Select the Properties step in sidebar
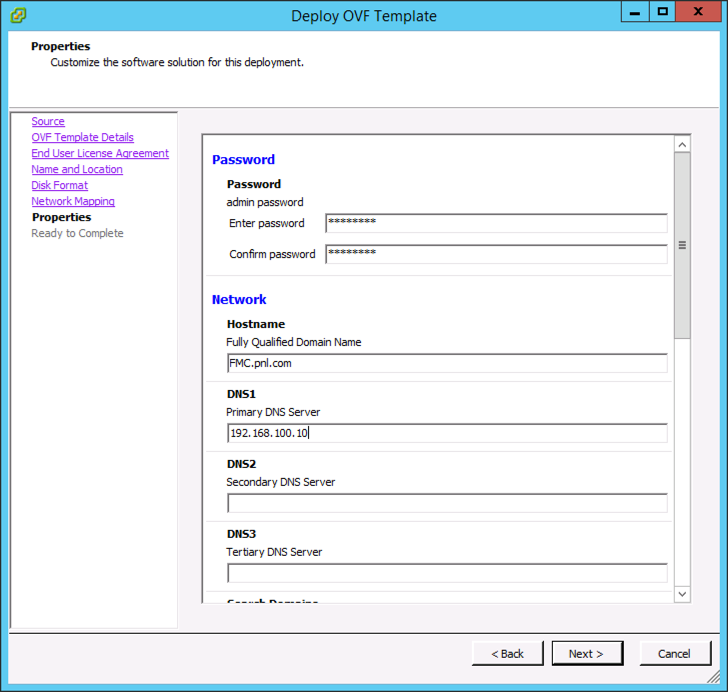Screen dimensions: 728x692 click(61, 217)
